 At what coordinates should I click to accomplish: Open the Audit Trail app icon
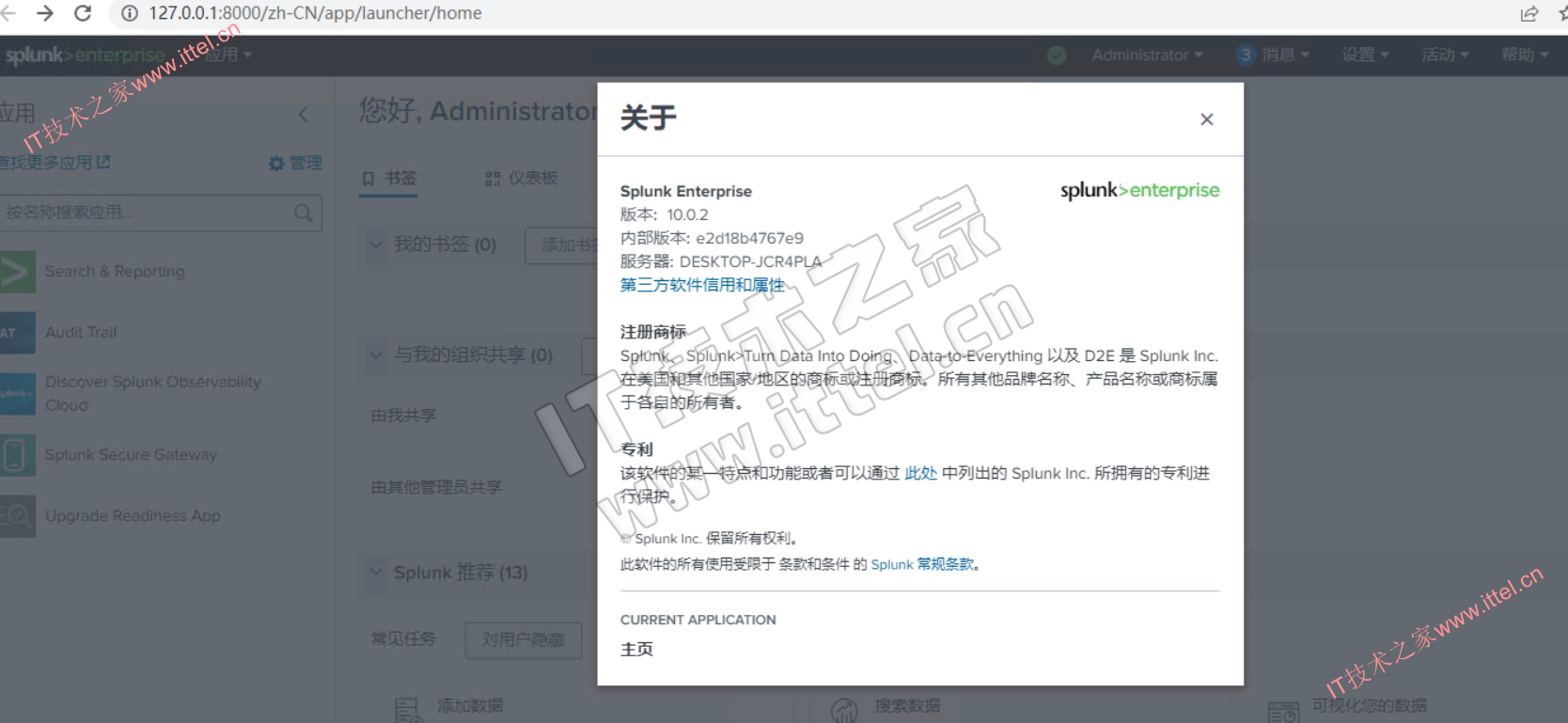tap(17, 333)
